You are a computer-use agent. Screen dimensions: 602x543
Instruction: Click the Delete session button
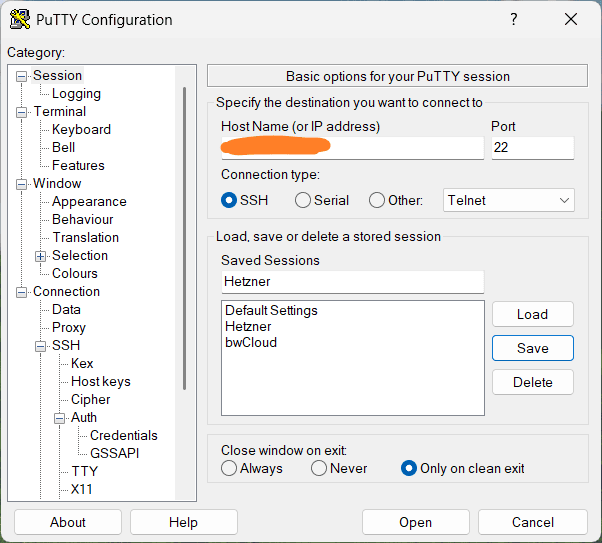533,382
